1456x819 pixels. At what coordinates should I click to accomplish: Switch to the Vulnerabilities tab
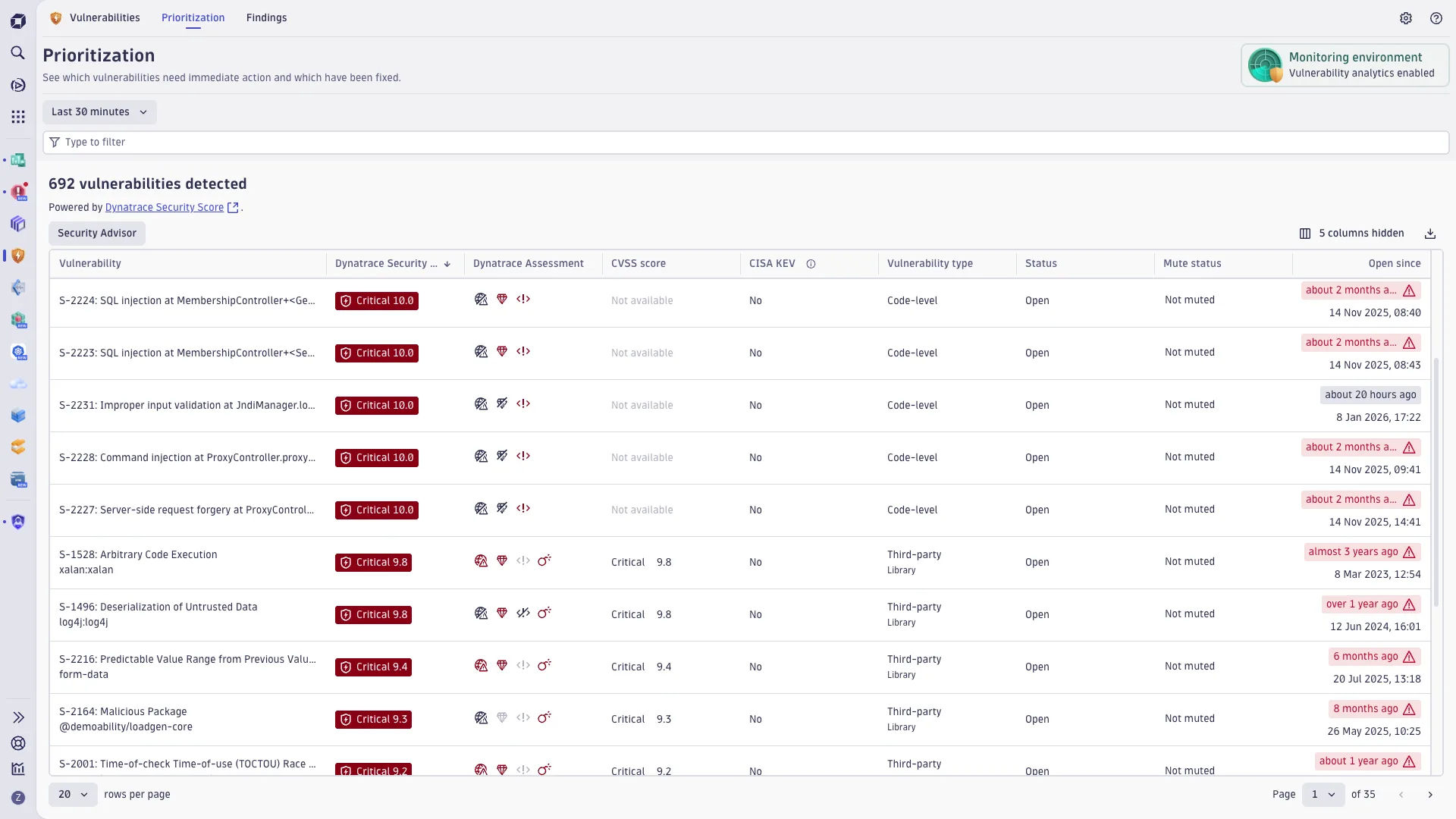point(105,17)
